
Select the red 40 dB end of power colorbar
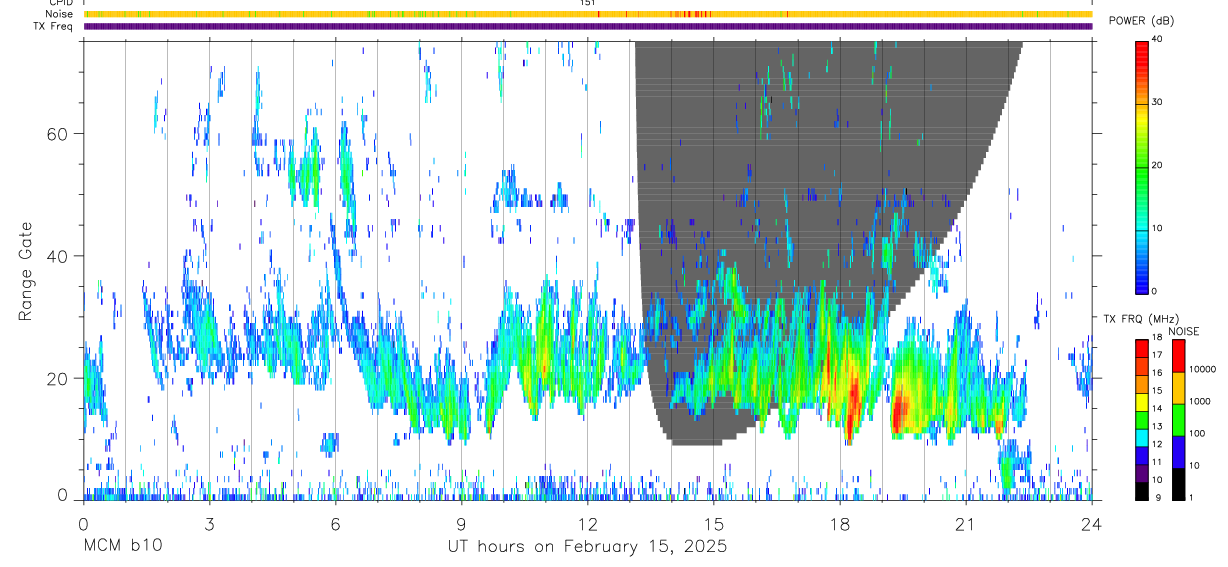click(1142, 45)
